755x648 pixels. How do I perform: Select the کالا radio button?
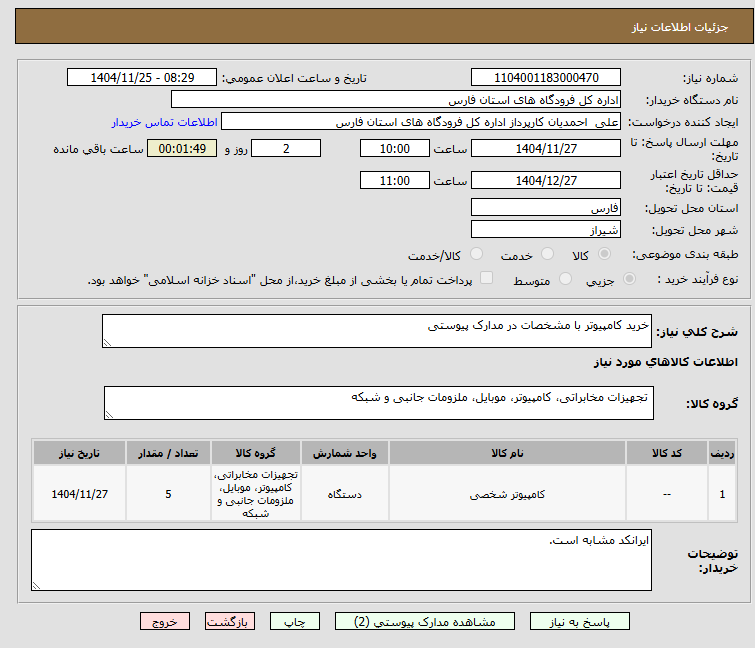point(604,254)
